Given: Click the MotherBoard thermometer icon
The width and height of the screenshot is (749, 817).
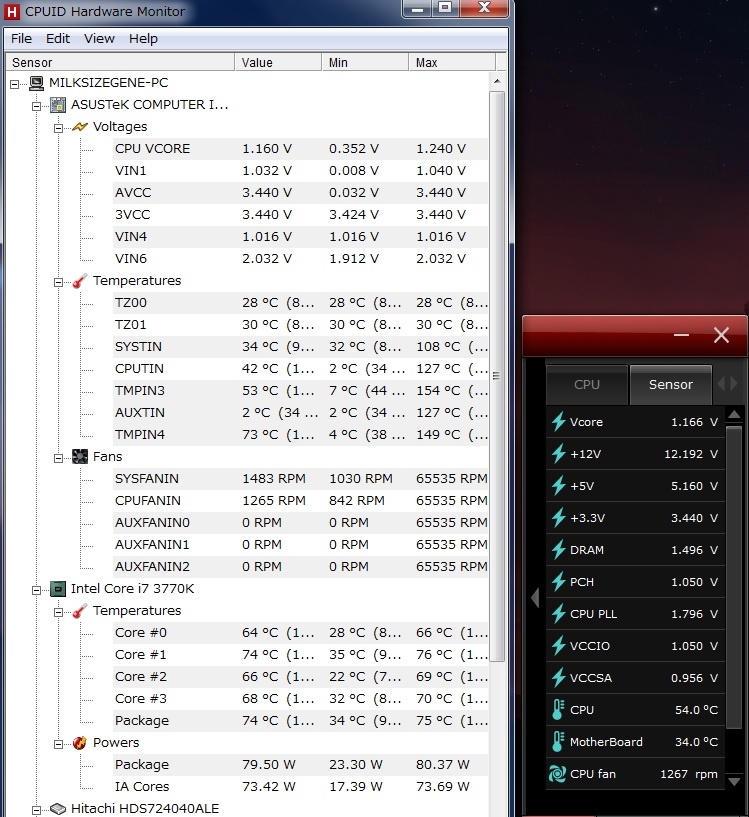Looking at the screenshot, I should coord(558,742).
